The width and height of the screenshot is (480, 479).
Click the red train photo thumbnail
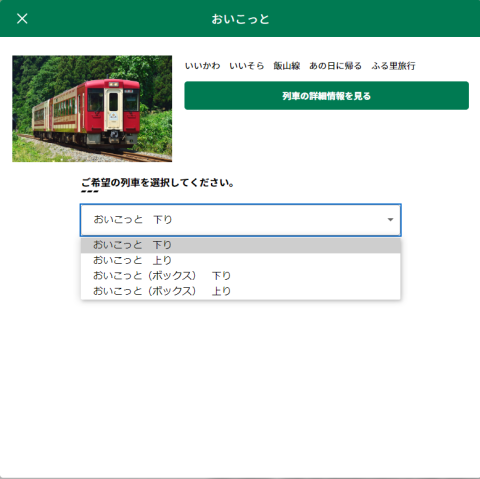92,109
